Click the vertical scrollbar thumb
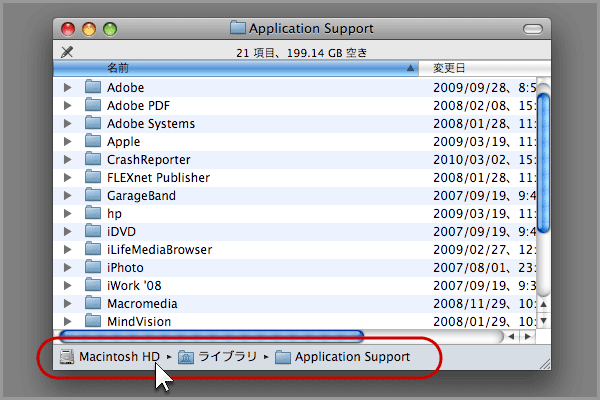 [x=543, y=160]
